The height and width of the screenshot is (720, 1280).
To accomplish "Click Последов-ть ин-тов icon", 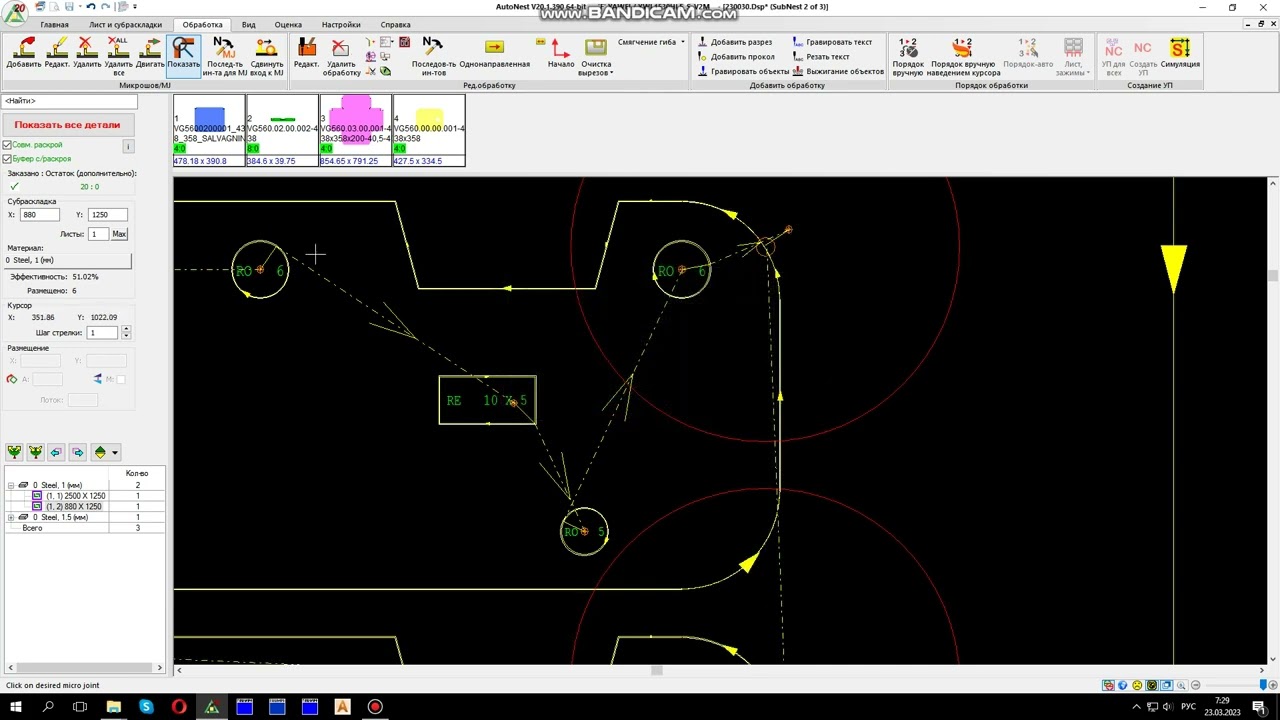I will 433,56.
